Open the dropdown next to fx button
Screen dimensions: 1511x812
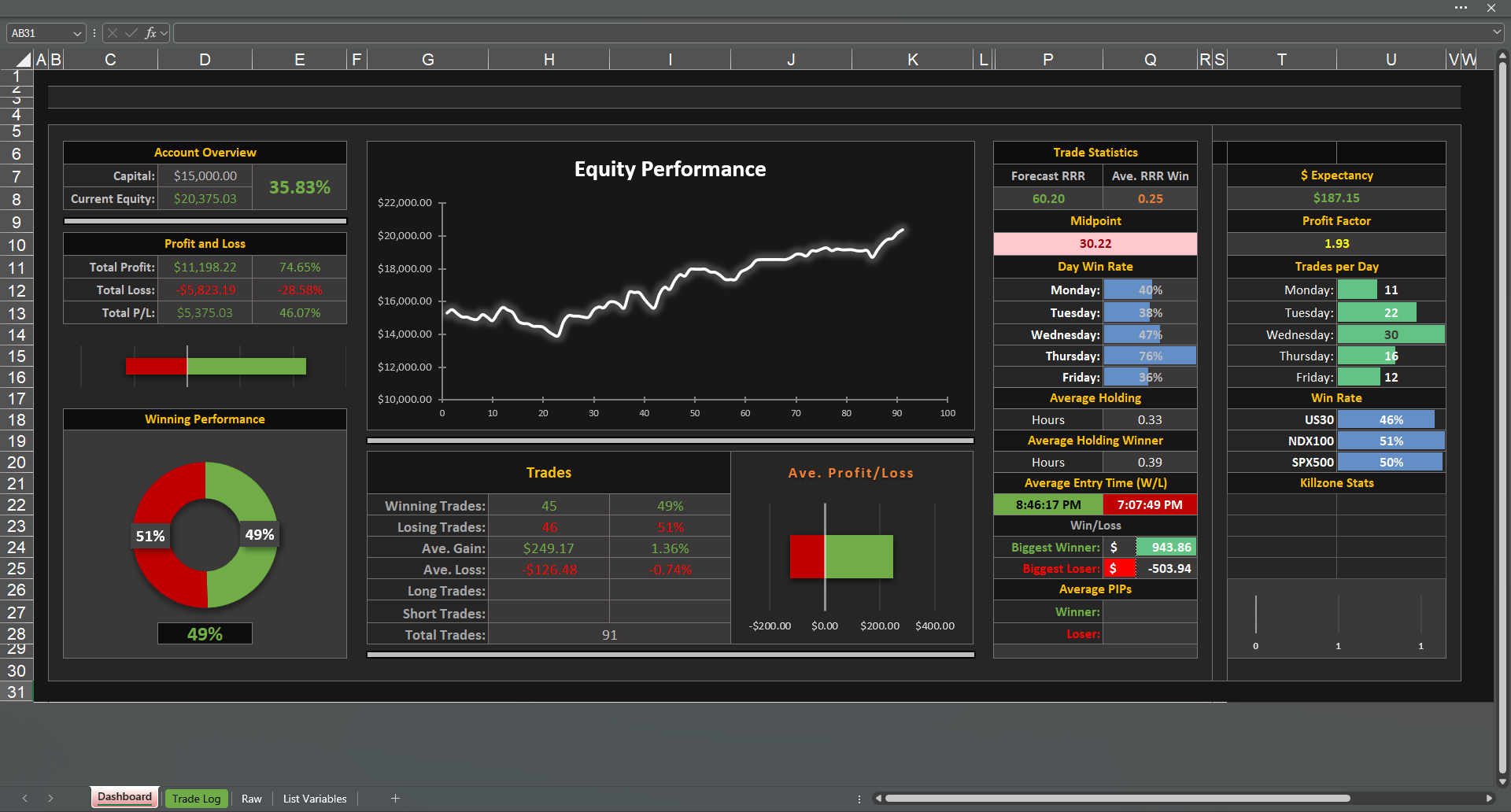(164, 33)
